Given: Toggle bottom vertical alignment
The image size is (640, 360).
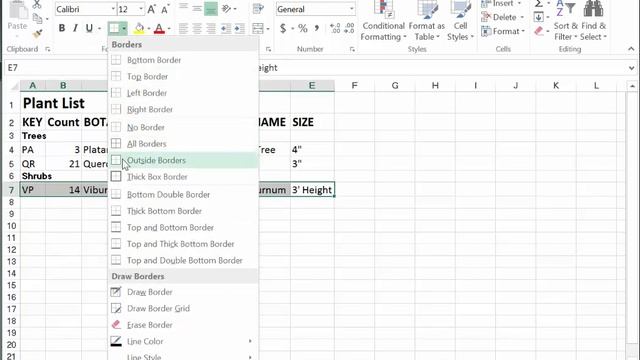Looking at the screenshot, I should [211, 9].
